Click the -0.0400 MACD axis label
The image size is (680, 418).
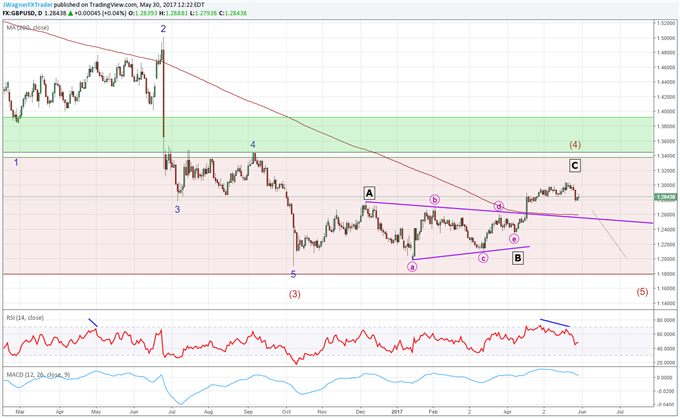(x=666, y=405)
